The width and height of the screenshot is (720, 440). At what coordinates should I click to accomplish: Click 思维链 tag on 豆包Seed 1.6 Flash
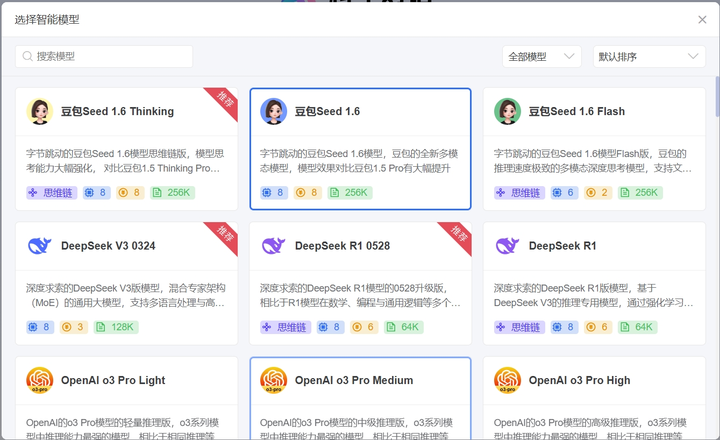(519, 192)
